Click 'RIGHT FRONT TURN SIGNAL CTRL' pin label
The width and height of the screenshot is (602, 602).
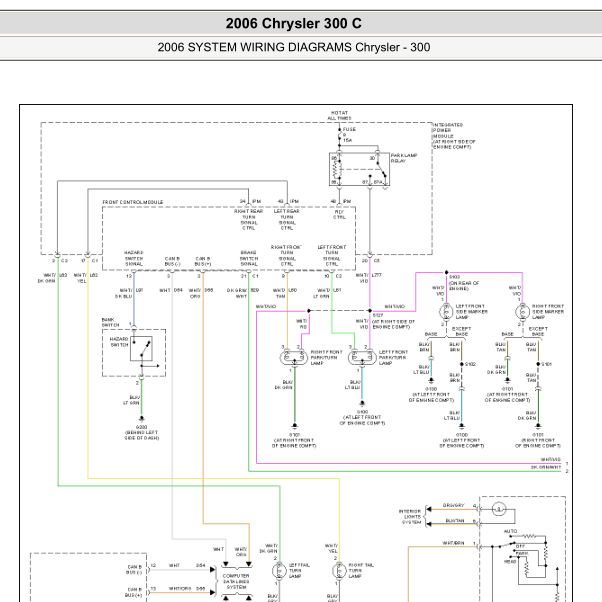click(286, 256)
